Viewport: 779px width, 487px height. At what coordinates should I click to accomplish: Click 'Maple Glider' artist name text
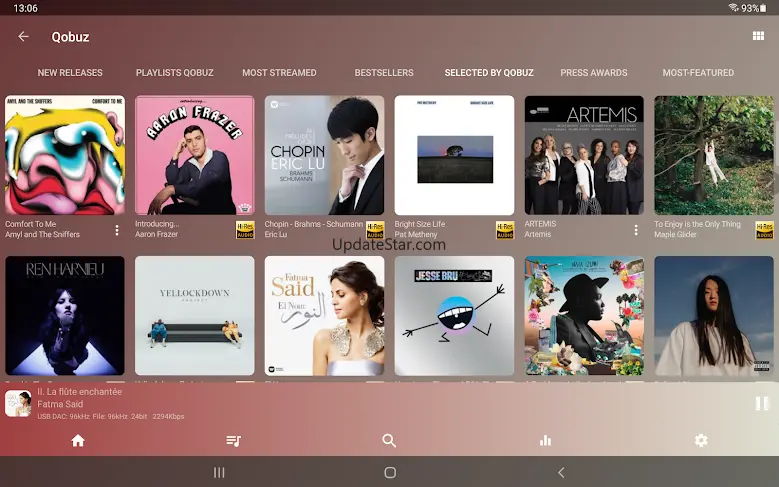(x=675, y=235)
